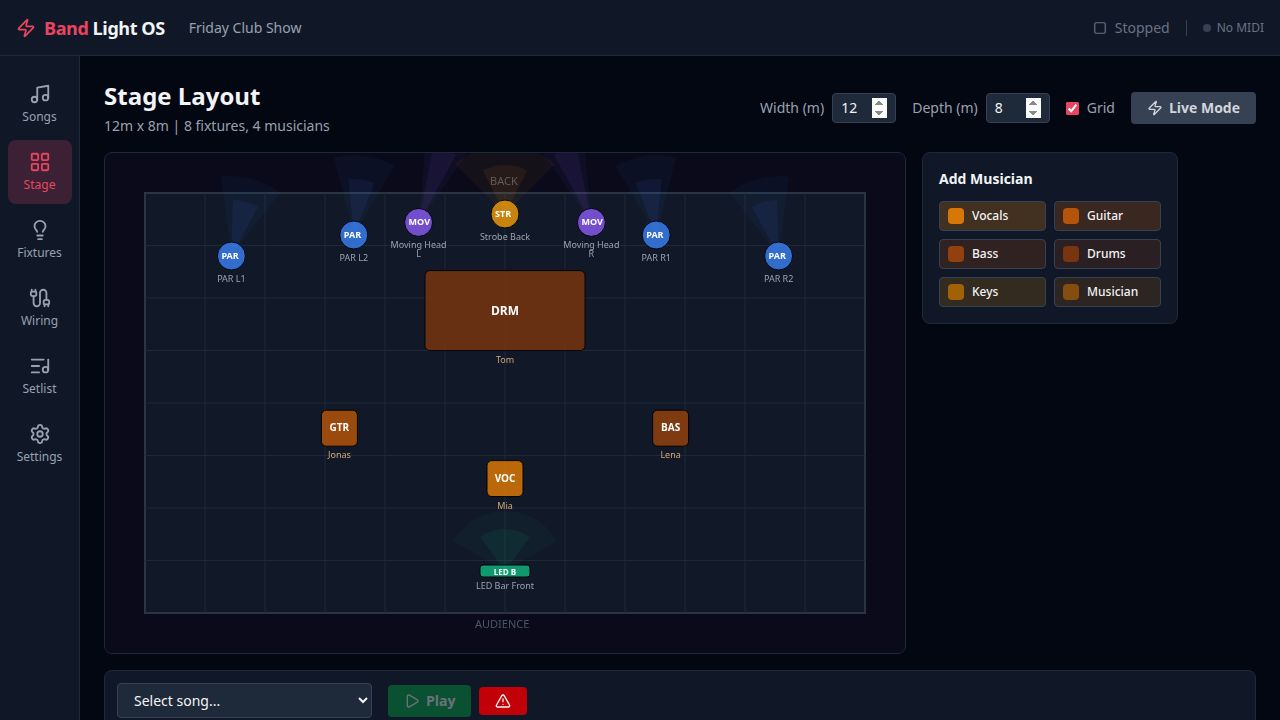Toggle the Stopped status checkbox
Screen dimensions: 1280x720
pyautogui.click(x=1100, y=28)
